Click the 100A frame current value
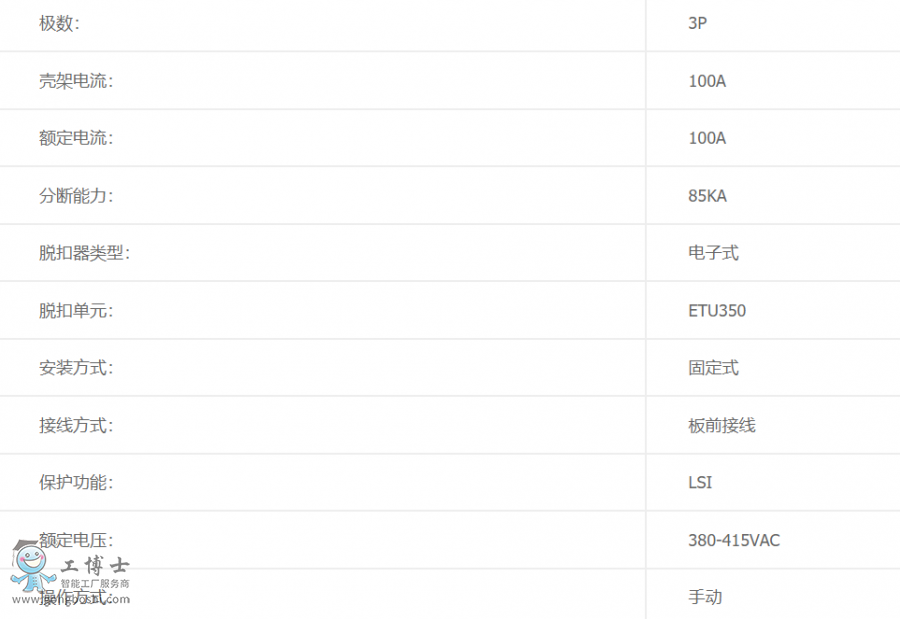The width and height of the screenshot is (900, 619). click(707, 81)
